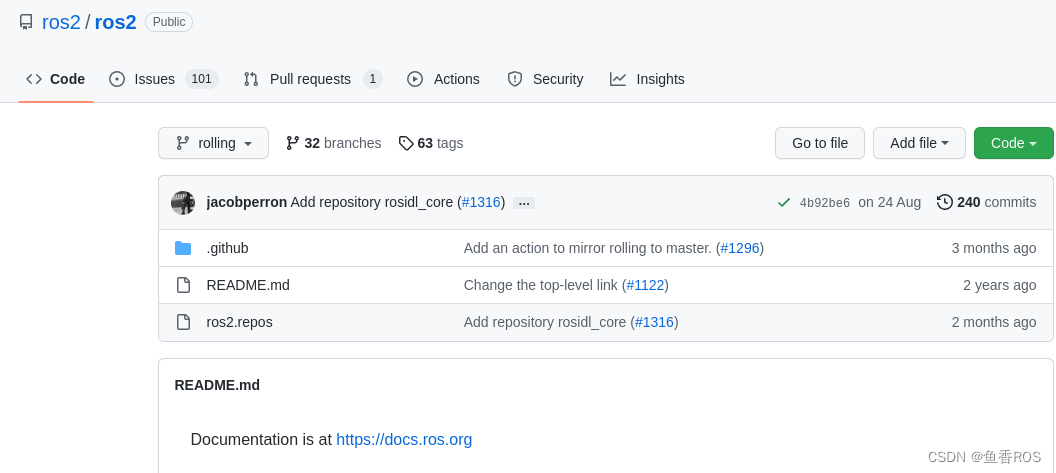1056x473 pixels.
Task: Click the Public visibility badge
Action: [x=169, y=22]
